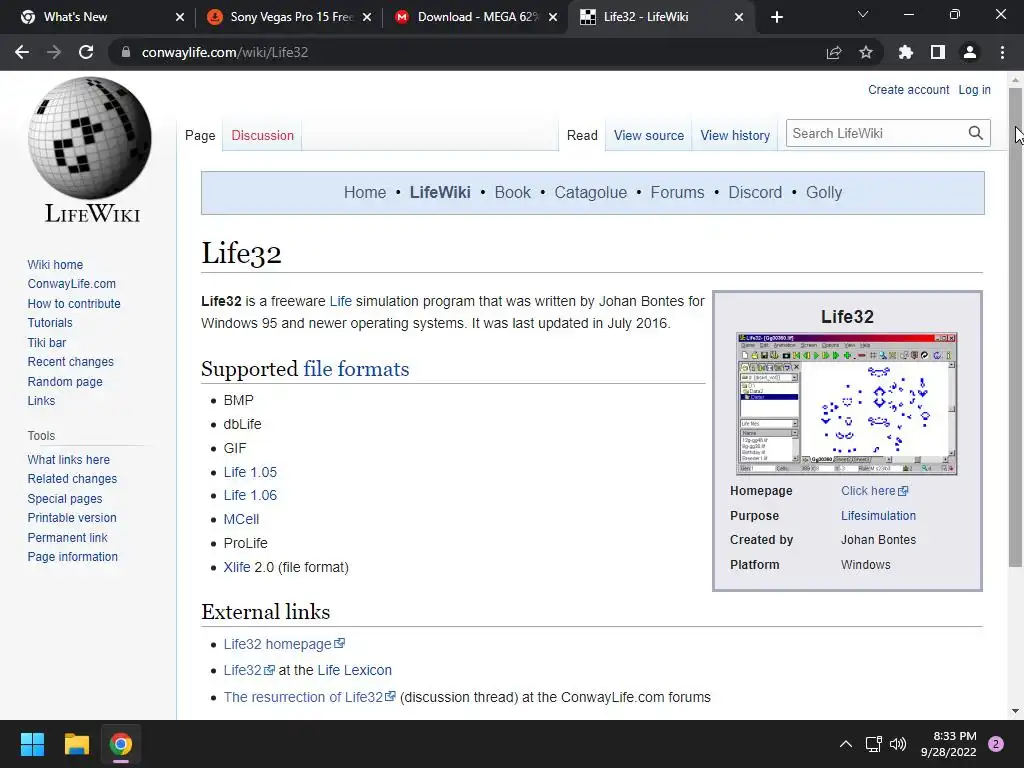Open Book in the navigation banner
The image size is (1024, 768).
[x=513, y=193]
